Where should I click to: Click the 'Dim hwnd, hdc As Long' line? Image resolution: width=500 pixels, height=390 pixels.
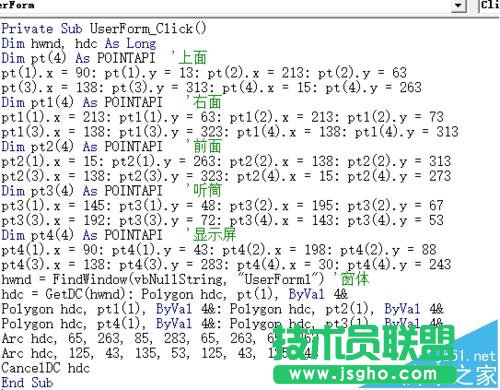click(x=78, y=44)
